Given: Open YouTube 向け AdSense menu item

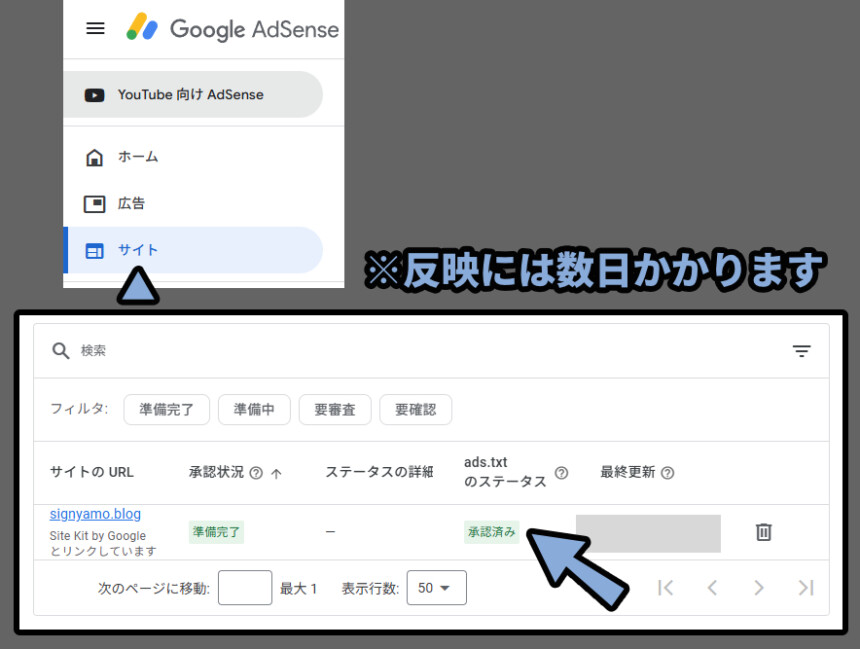Looking at the screenshot, I should pyautogui.click(x=193, y=94).
